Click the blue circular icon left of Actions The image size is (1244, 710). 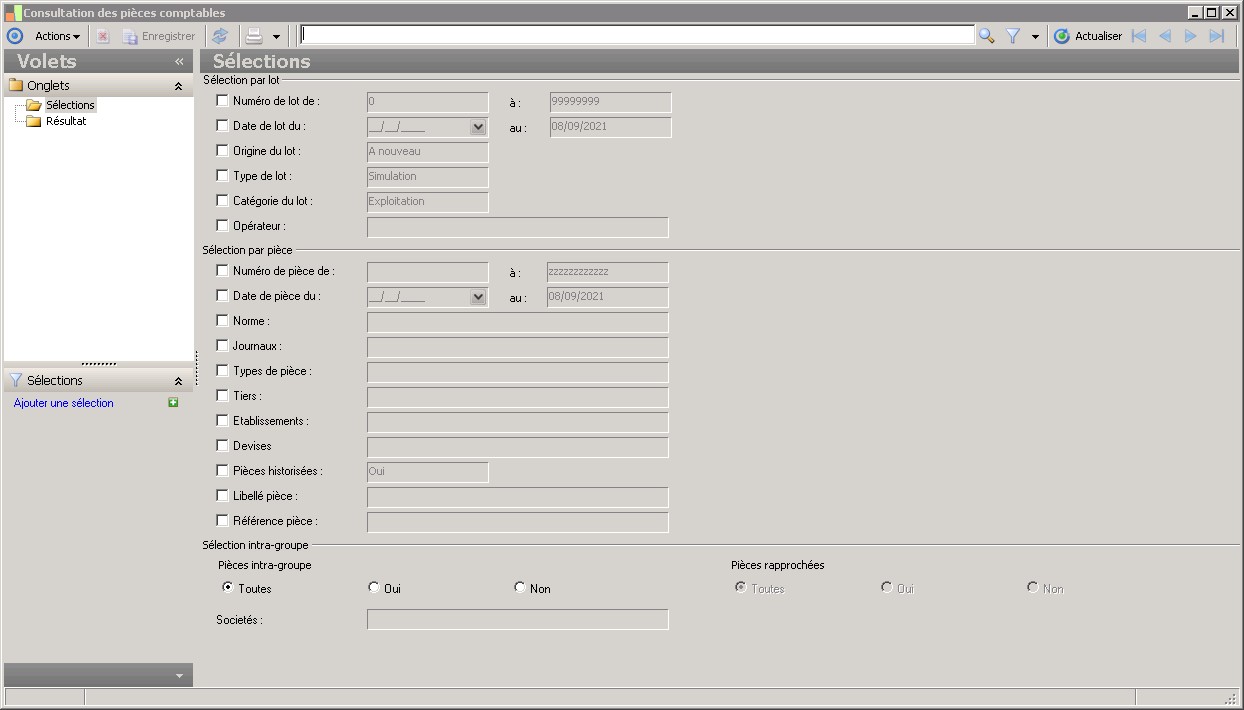(15, 36)
